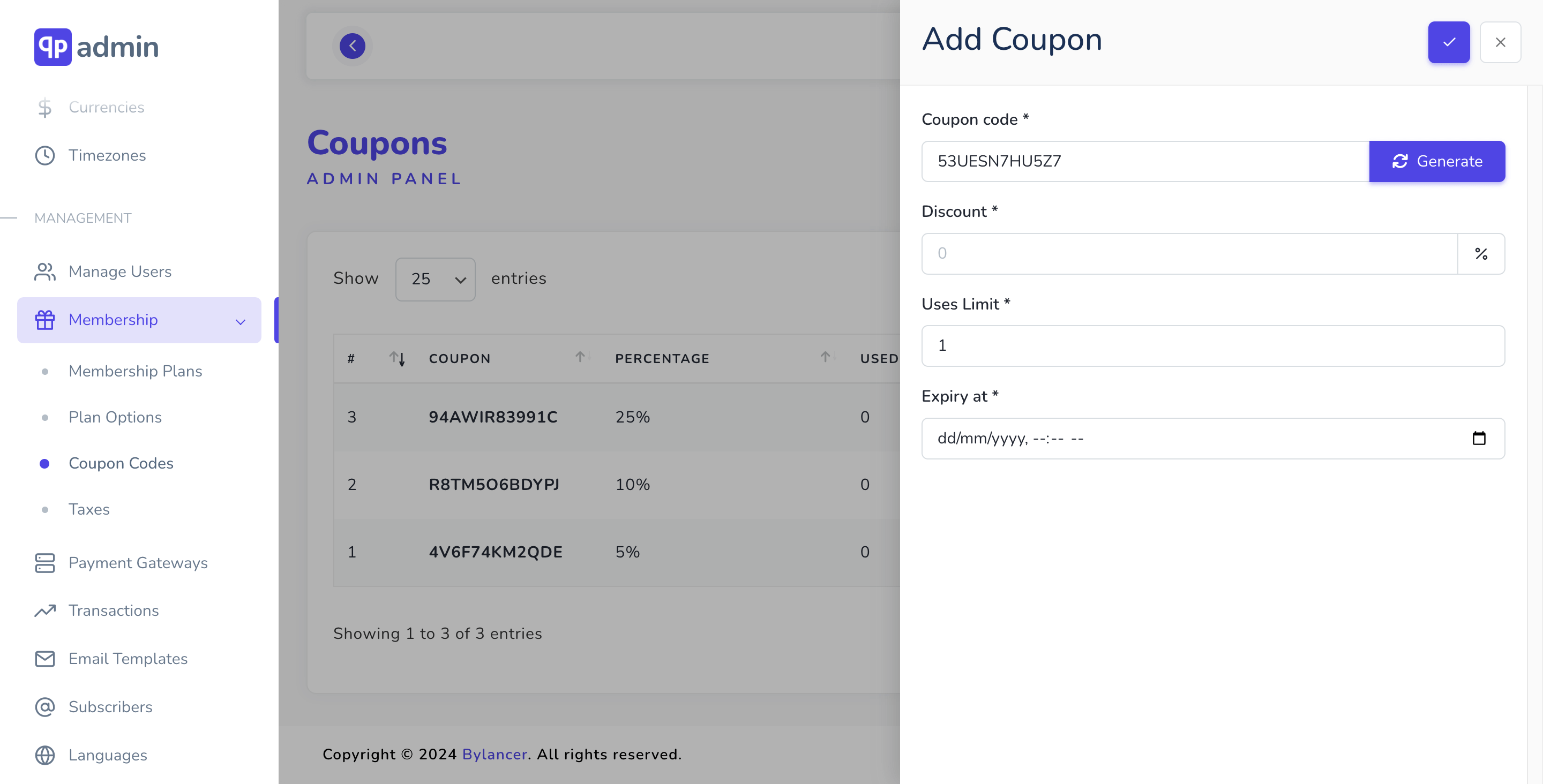Focus the Uses Limit input field
1543x784 pixels.
(1213, 346)
